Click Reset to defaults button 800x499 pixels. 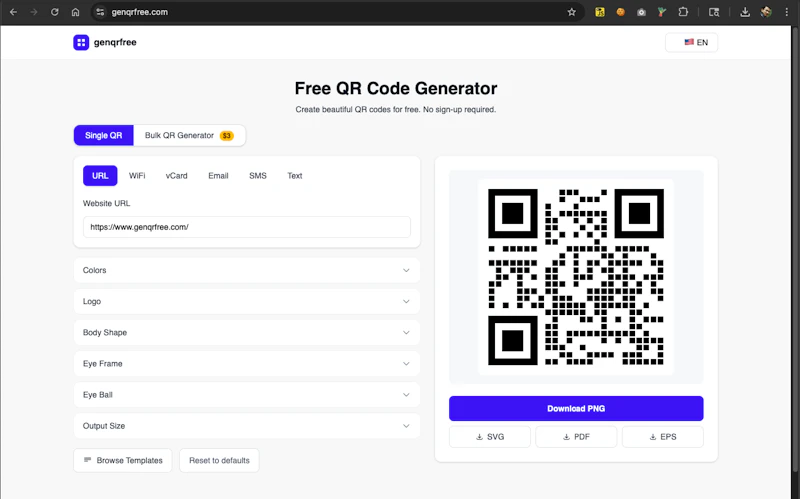219,460
